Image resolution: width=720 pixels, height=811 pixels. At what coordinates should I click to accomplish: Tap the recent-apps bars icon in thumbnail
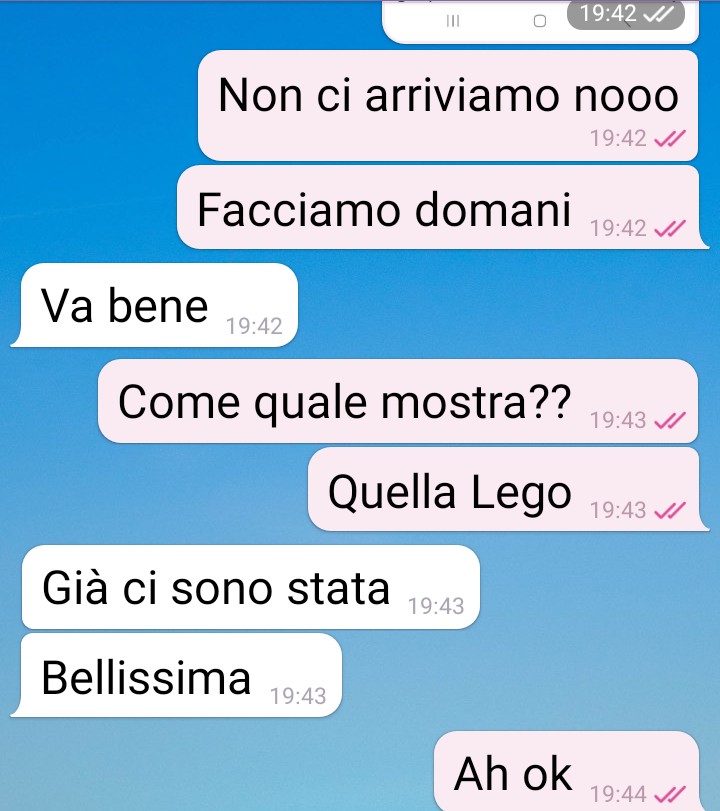coord(453,21)
